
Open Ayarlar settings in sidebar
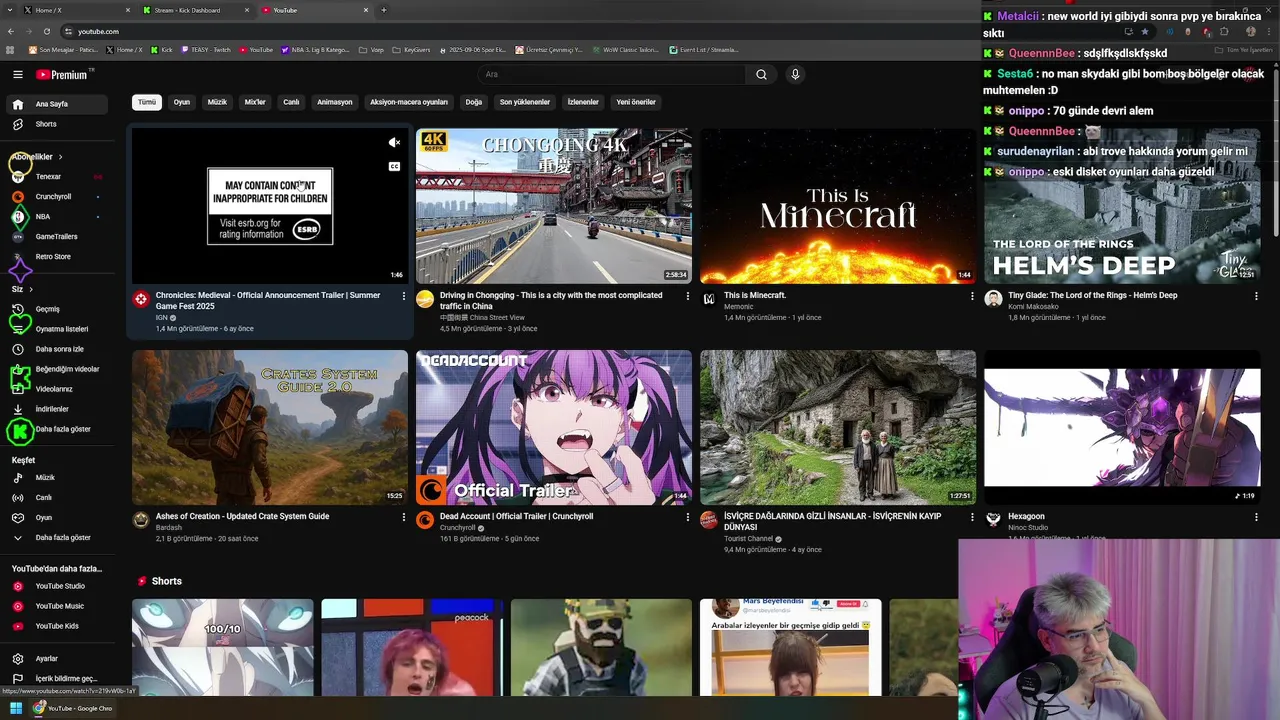point(58,659)
